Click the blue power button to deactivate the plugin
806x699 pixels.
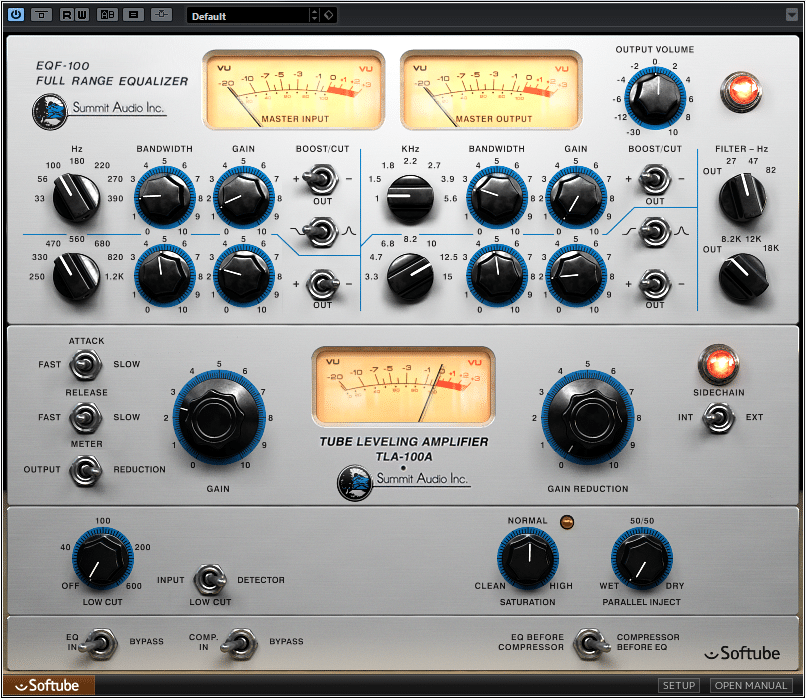click(x=16, y=14)
